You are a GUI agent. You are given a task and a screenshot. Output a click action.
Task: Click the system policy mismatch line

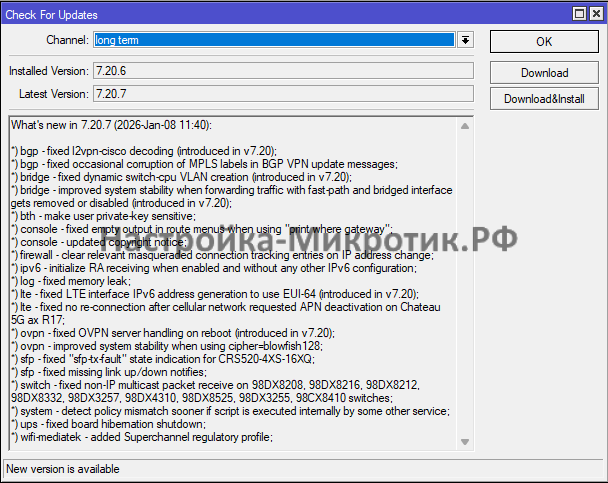231,411
